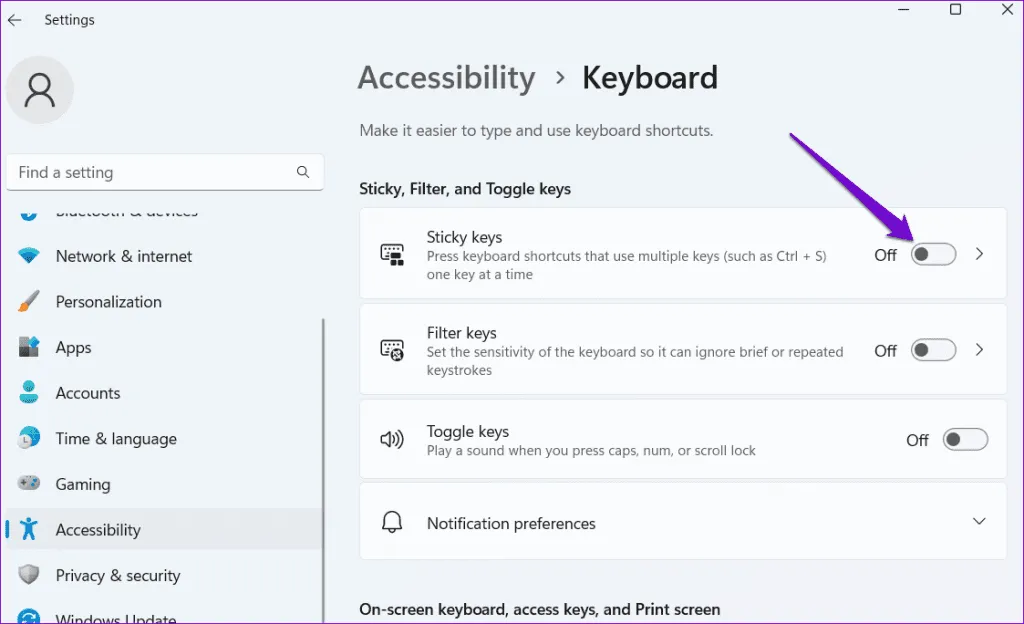Click the Notification preferences bell icon

pos(392,523)
